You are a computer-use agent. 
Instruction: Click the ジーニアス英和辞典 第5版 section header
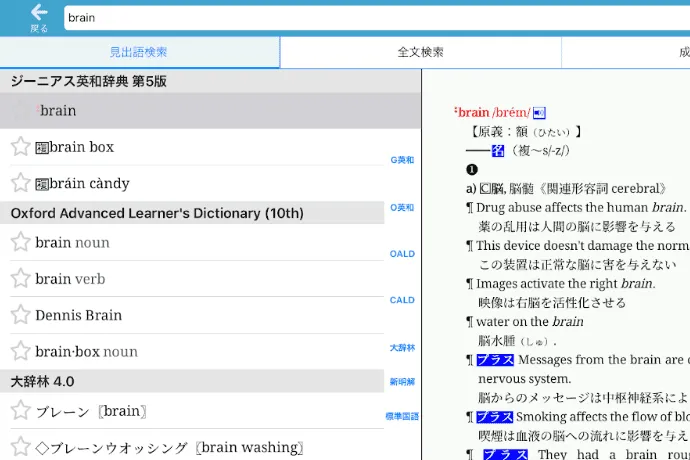pyautogui.click(x=210, y=81)
